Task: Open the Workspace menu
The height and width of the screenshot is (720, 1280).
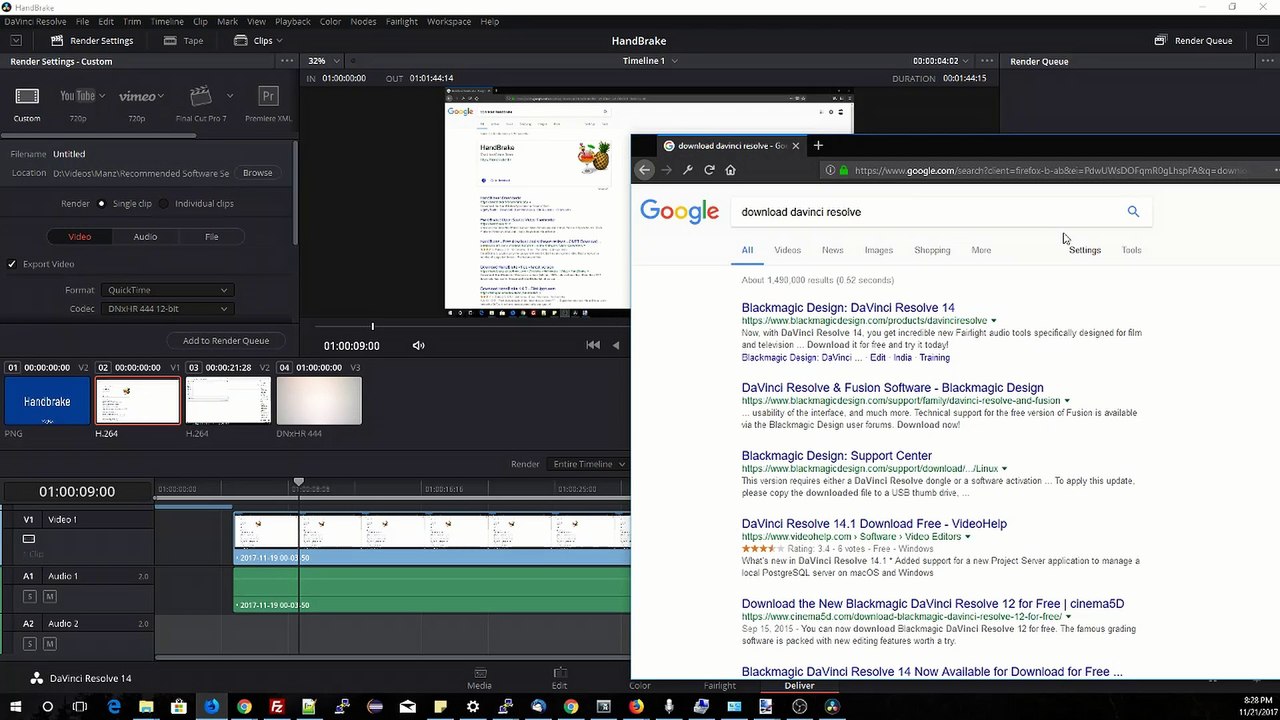Action: [449, 21]
